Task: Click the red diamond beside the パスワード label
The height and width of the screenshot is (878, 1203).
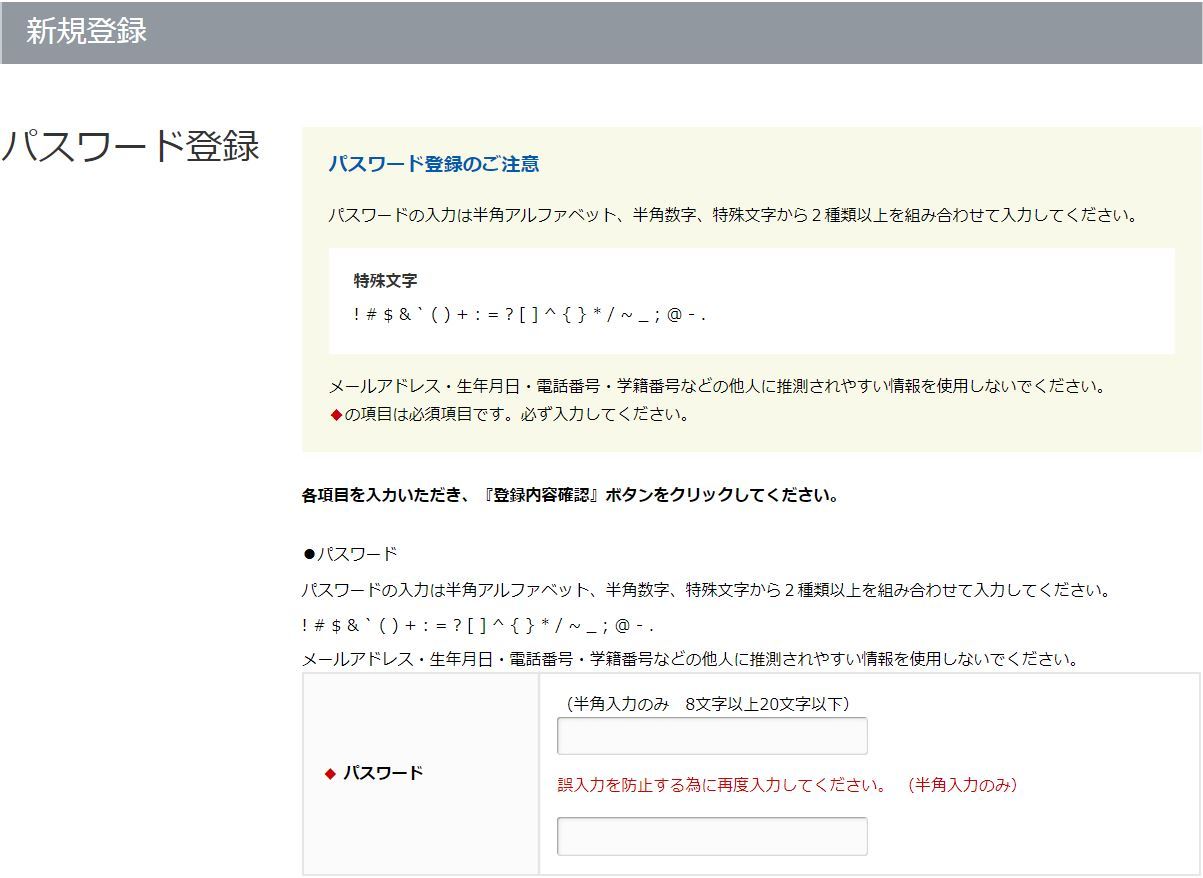Action: [x=330, y=773]
